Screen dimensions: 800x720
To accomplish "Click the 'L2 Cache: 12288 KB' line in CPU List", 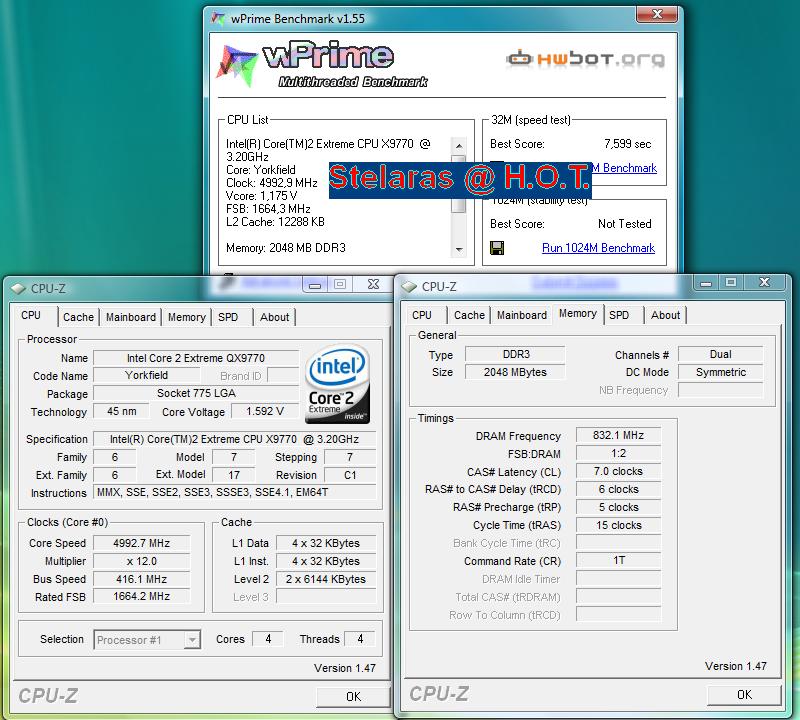I will [x=275, y=222].
